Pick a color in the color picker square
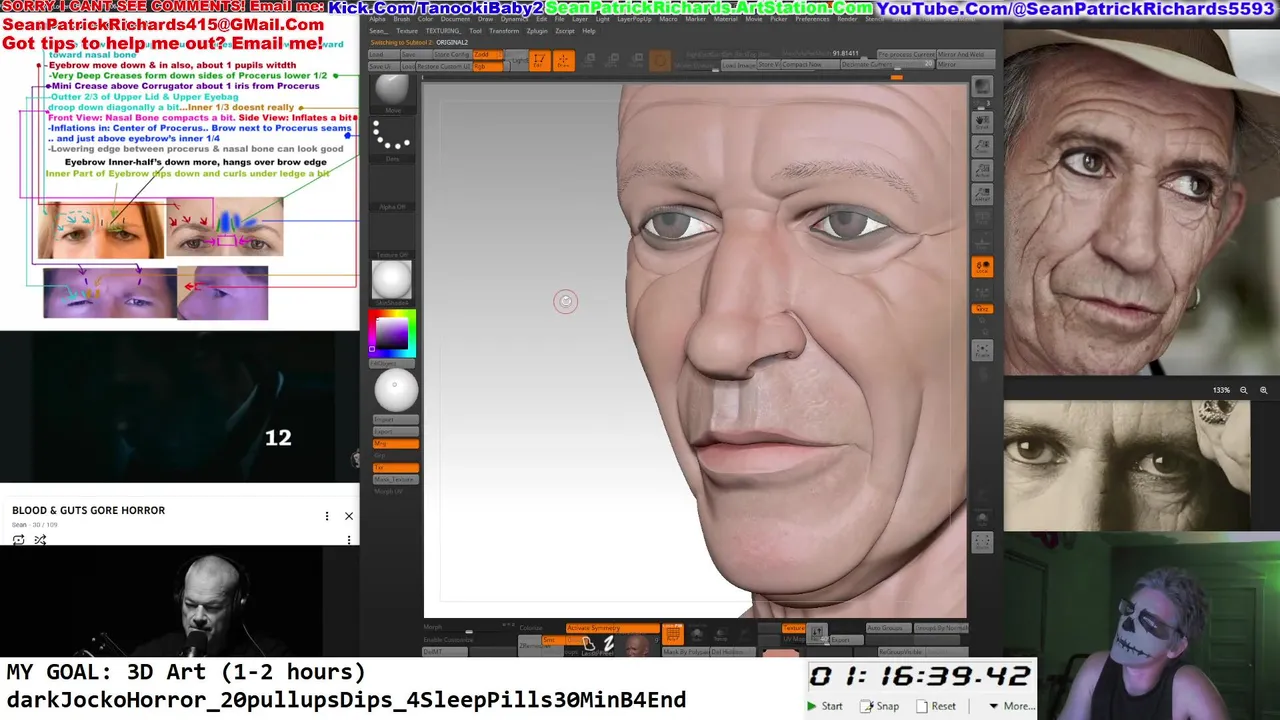1280x720 pixels. point(391,332)
